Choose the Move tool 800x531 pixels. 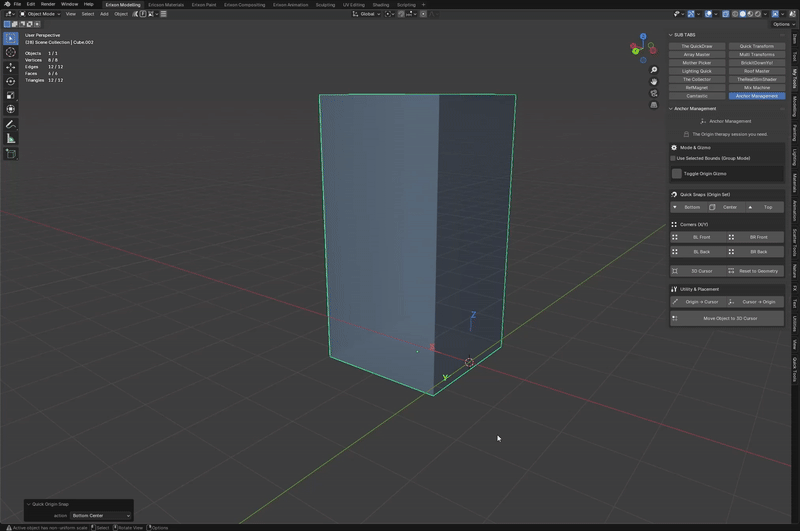[11, 67]
